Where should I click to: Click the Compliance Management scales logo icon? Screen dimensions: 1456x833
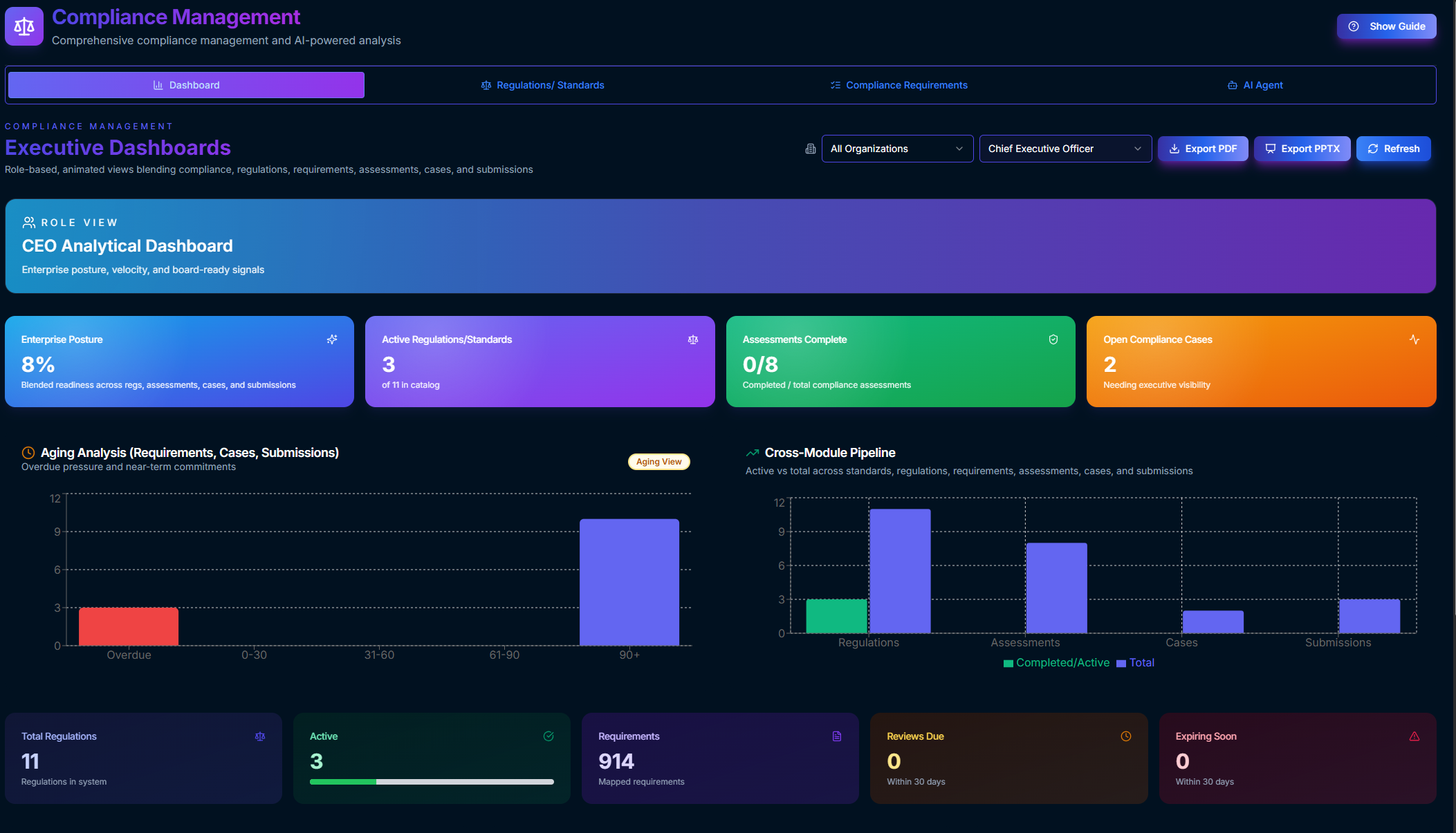coord(24,26)
